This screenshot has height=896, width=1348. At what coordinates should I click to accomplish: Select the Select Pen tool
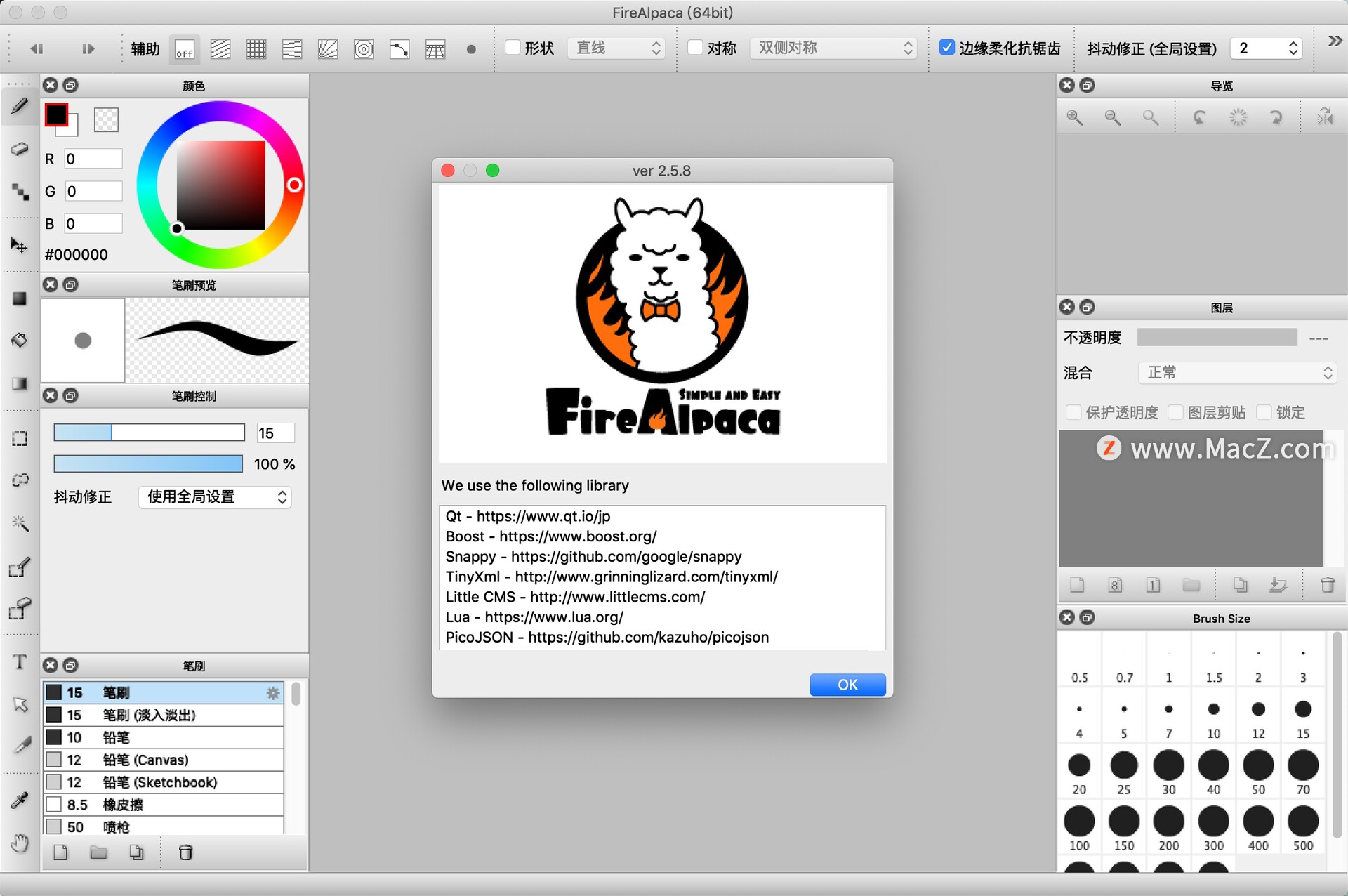pos(20,567)
